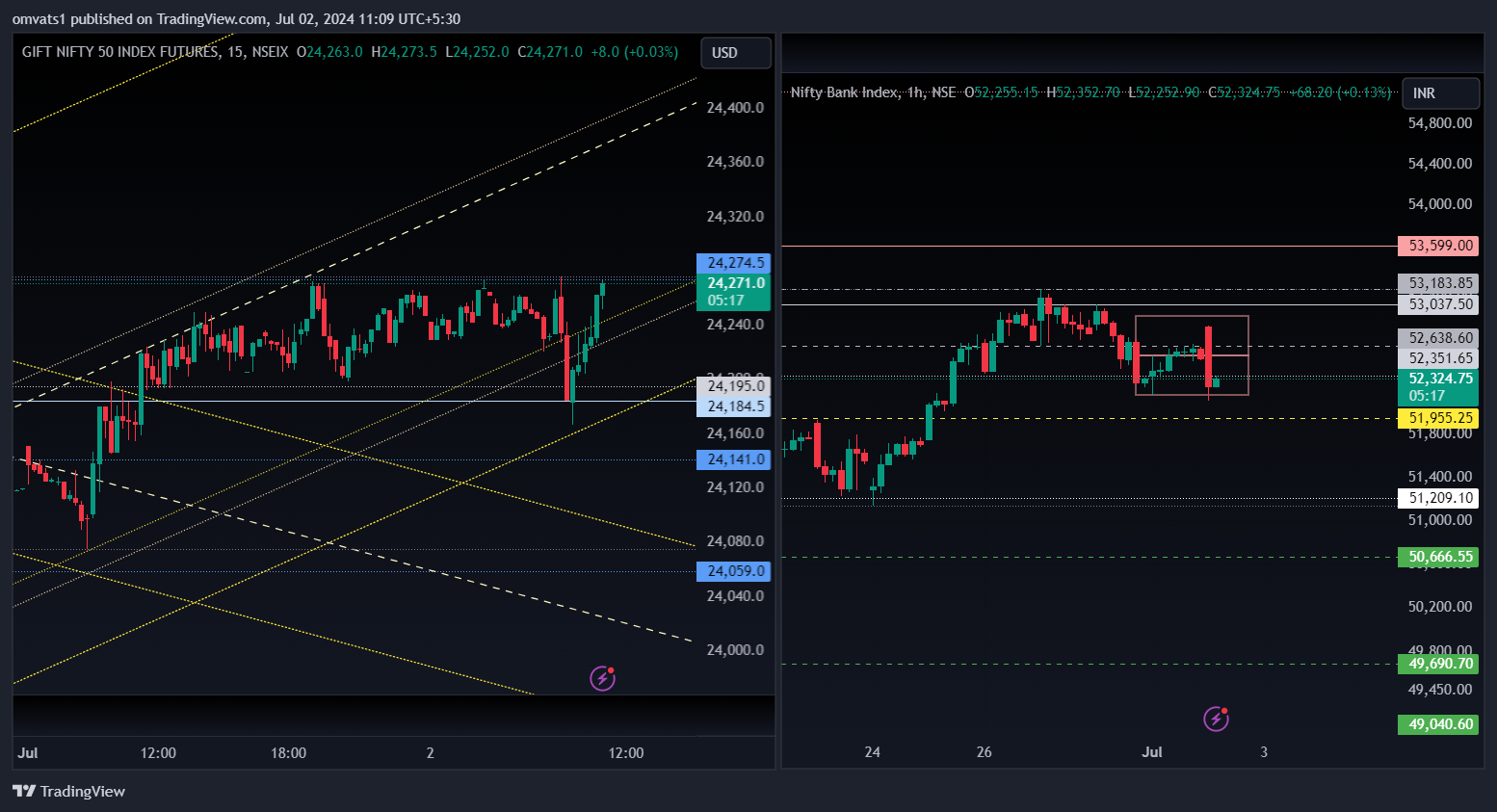The image size is (1497, 812).
Task: Select the green 49,690.70 price label
Action: point(1438,664)
